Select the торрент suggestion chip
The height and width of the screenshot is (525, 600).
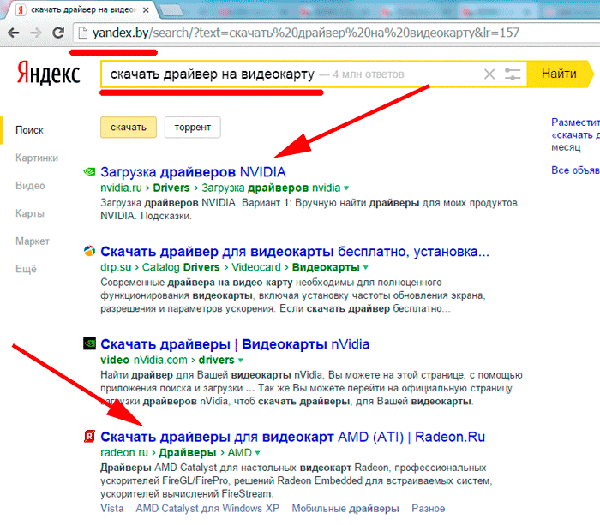(x=192, y=127)
